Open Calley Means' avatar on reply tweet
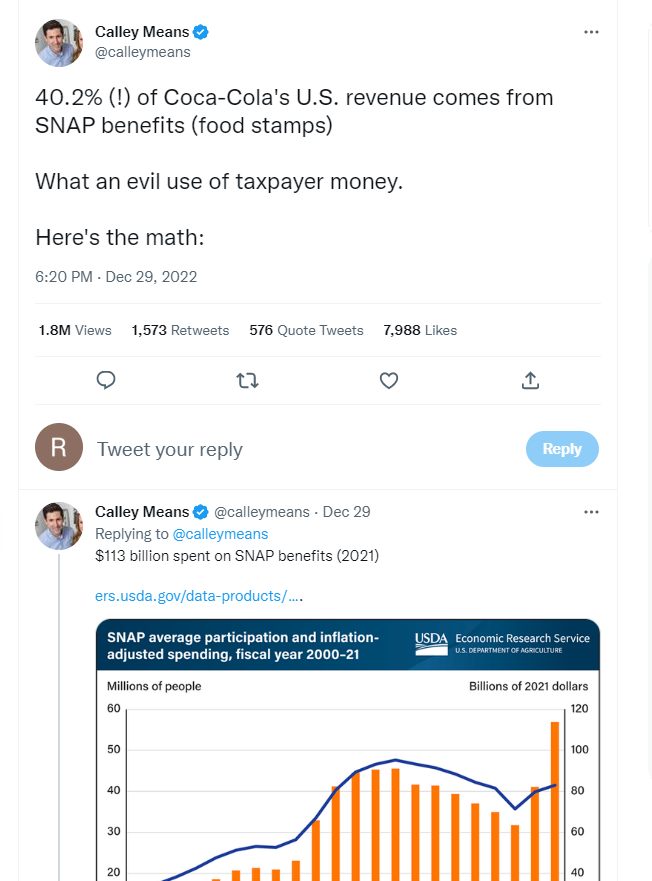The image size is (652, 881). click(x=59, y=526)
